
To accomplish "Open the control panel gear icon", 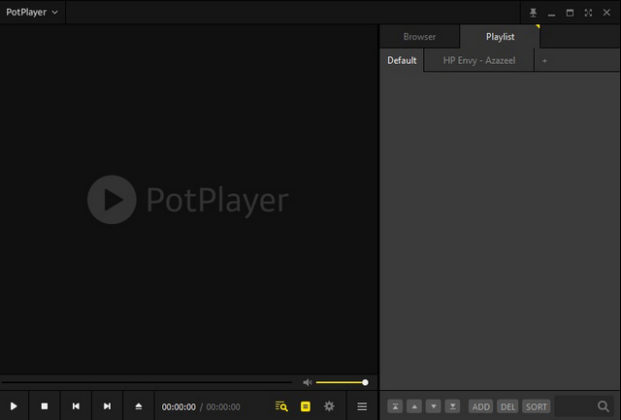I will coord(329,406).
